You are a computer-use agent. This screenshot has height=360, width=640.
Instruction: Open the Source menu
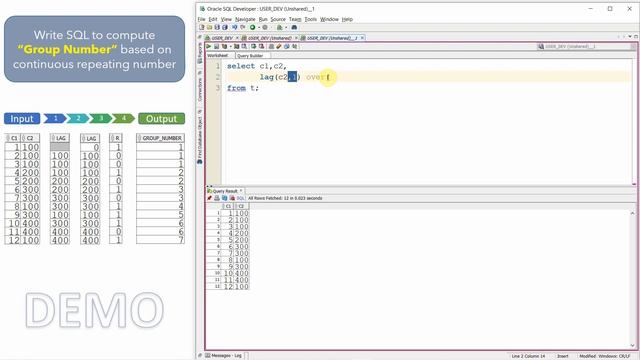tap(278, 19)
